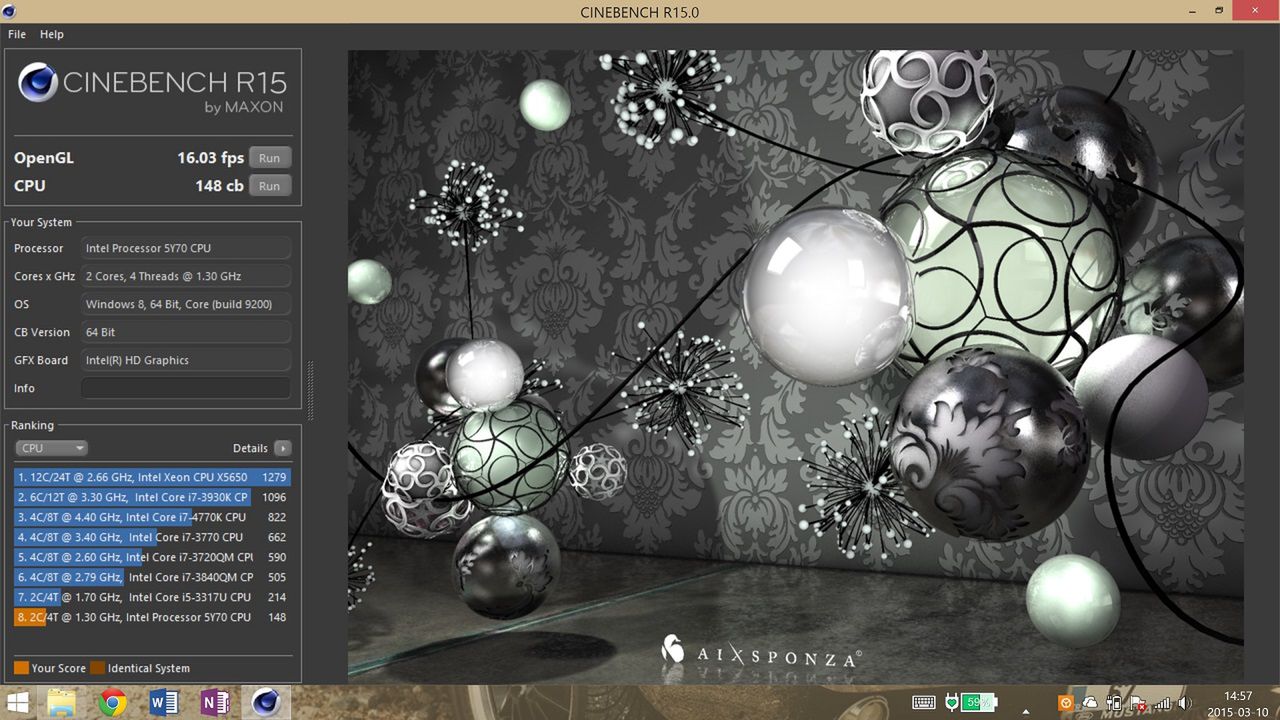
Task: Click the CB Version 64 Bit field
Action: point(186,332)
